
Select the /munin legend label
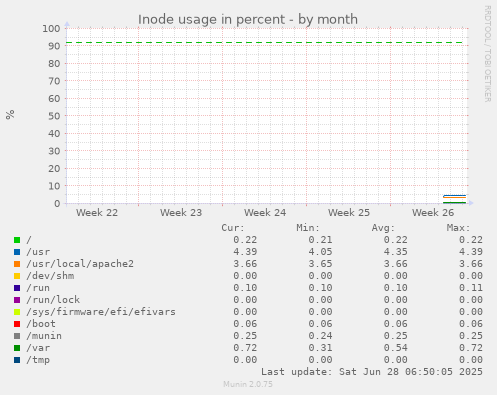click(44, 336)
